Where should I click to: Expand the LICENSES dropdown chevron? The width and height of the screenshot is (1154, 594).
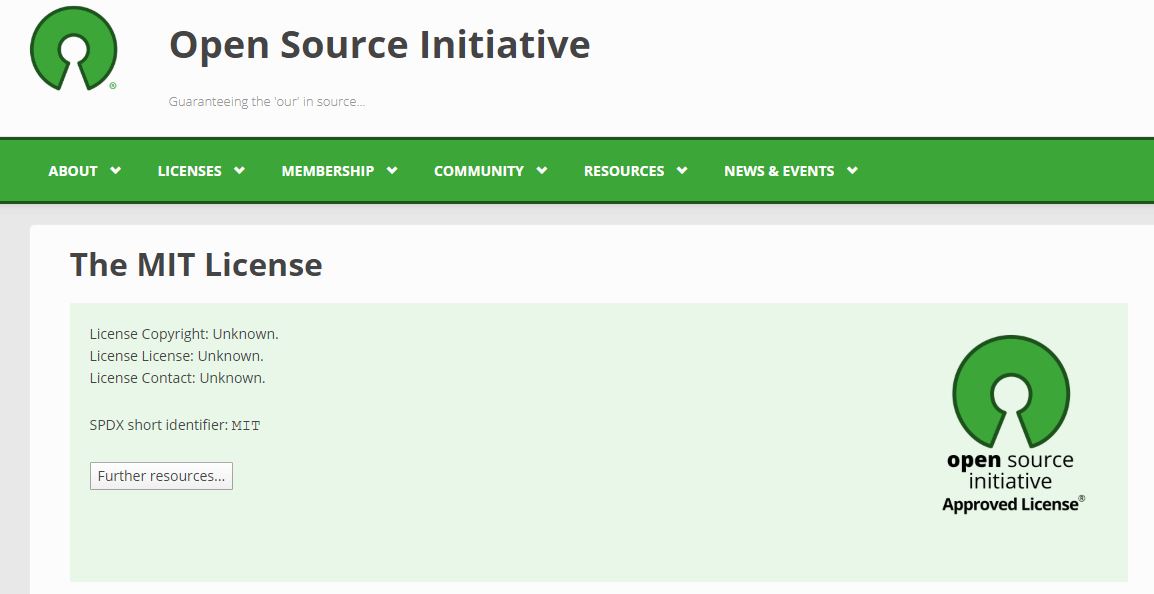click(239, 170)
